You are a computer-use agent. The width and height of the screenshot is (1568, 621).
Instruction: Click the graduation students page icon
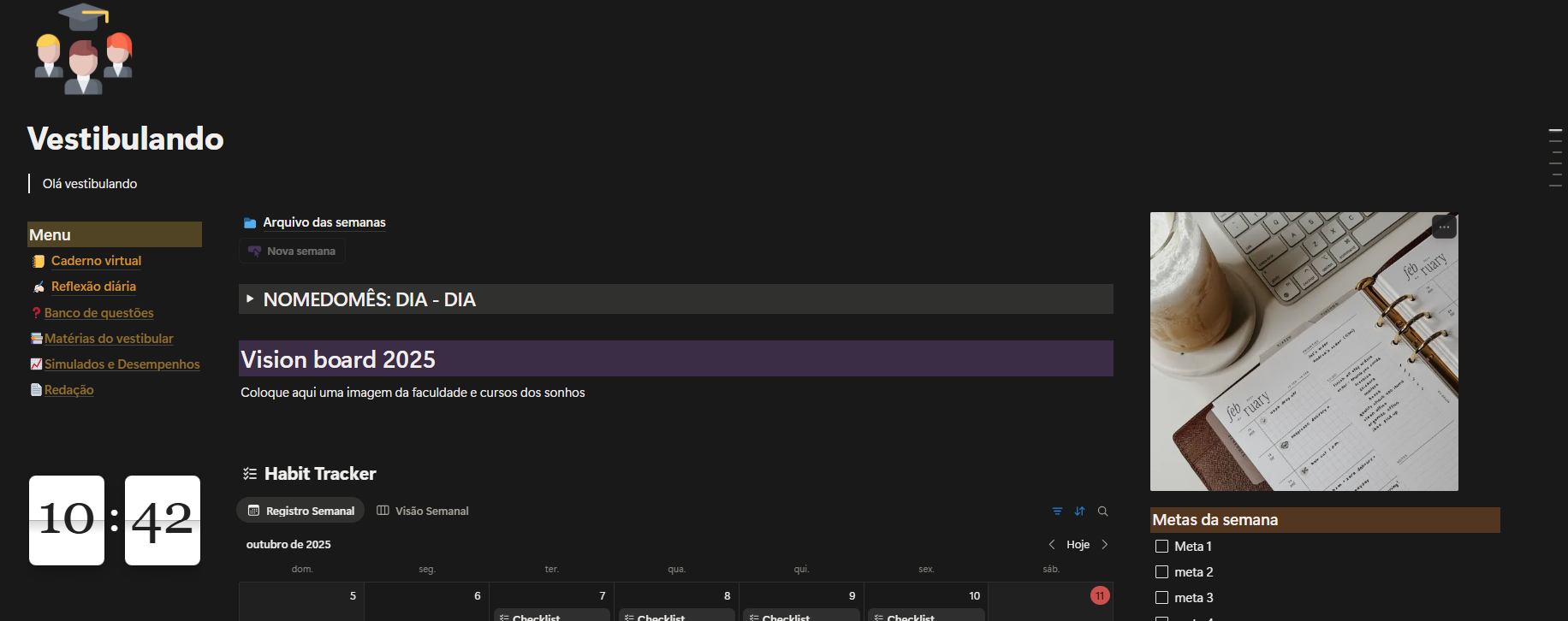tap(83, 49)
